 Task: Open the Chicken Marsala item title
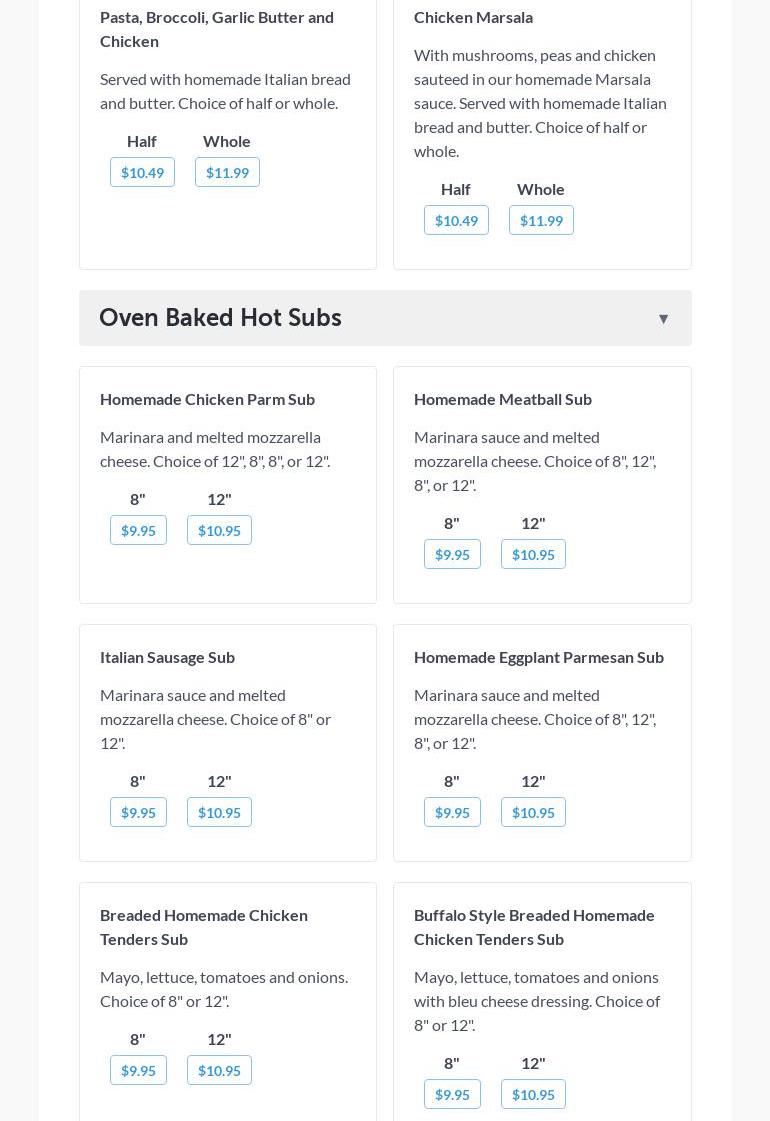click(473, 17)
